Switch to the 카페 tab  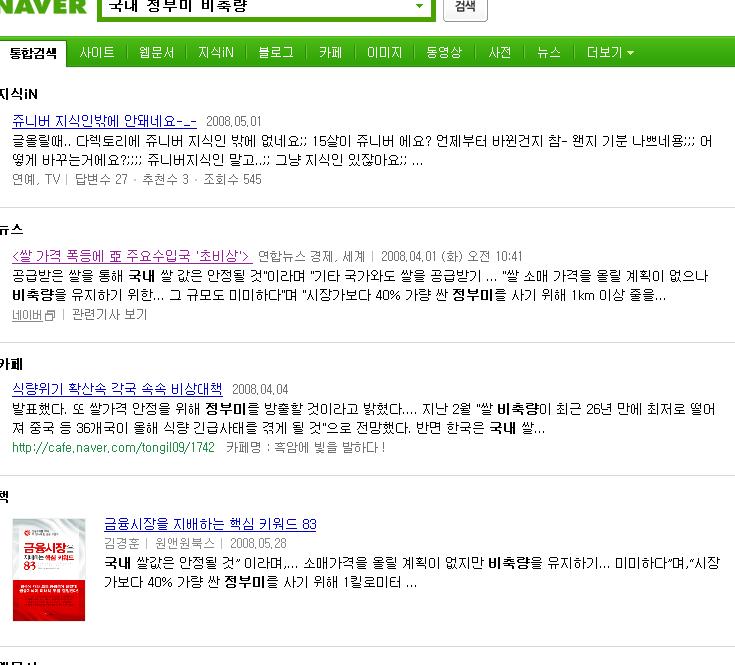330,52
